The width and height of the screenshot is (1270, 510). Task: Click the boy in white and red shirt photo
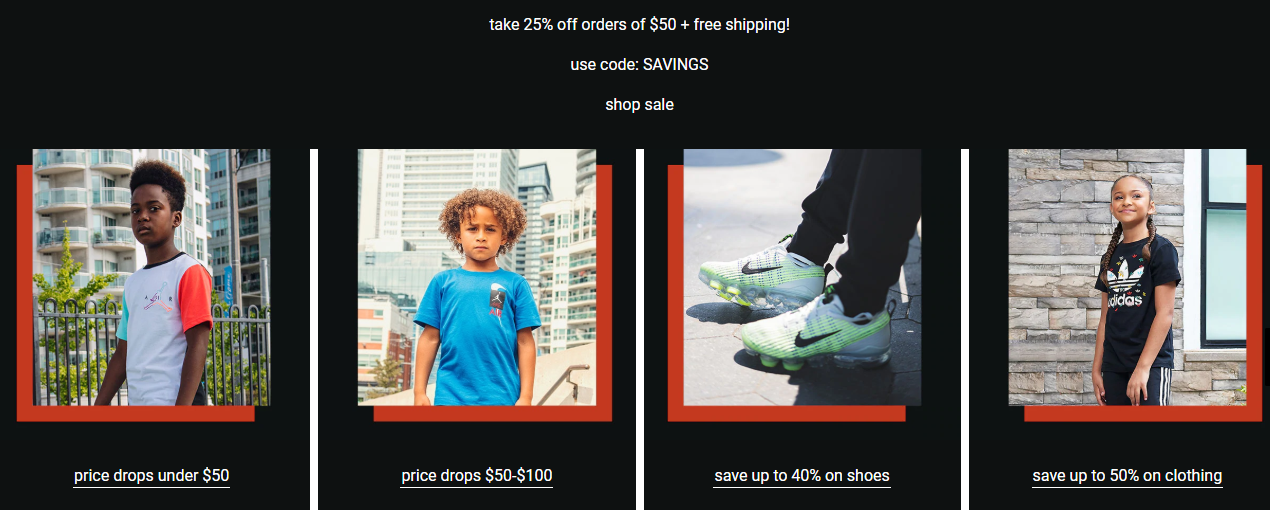point(152,277)
